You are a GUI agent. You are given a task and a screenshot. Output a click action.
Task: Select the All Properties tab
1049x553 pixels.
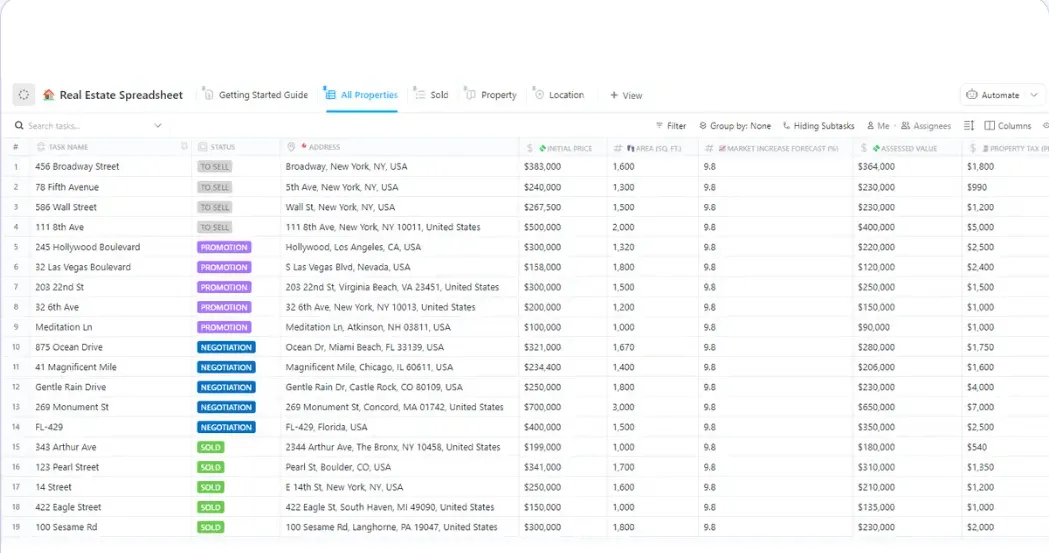361,95
